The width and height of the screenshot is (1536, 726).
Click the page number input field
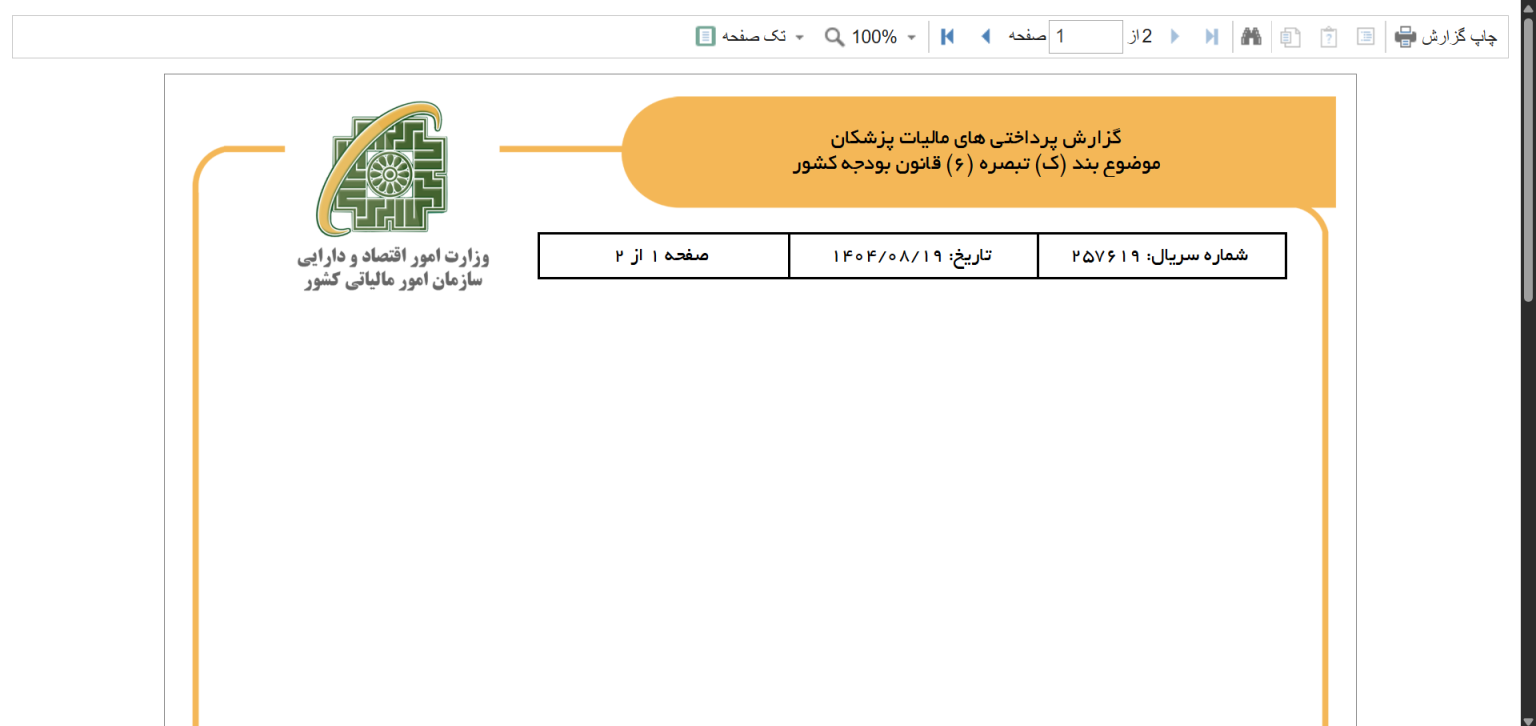1086,37
